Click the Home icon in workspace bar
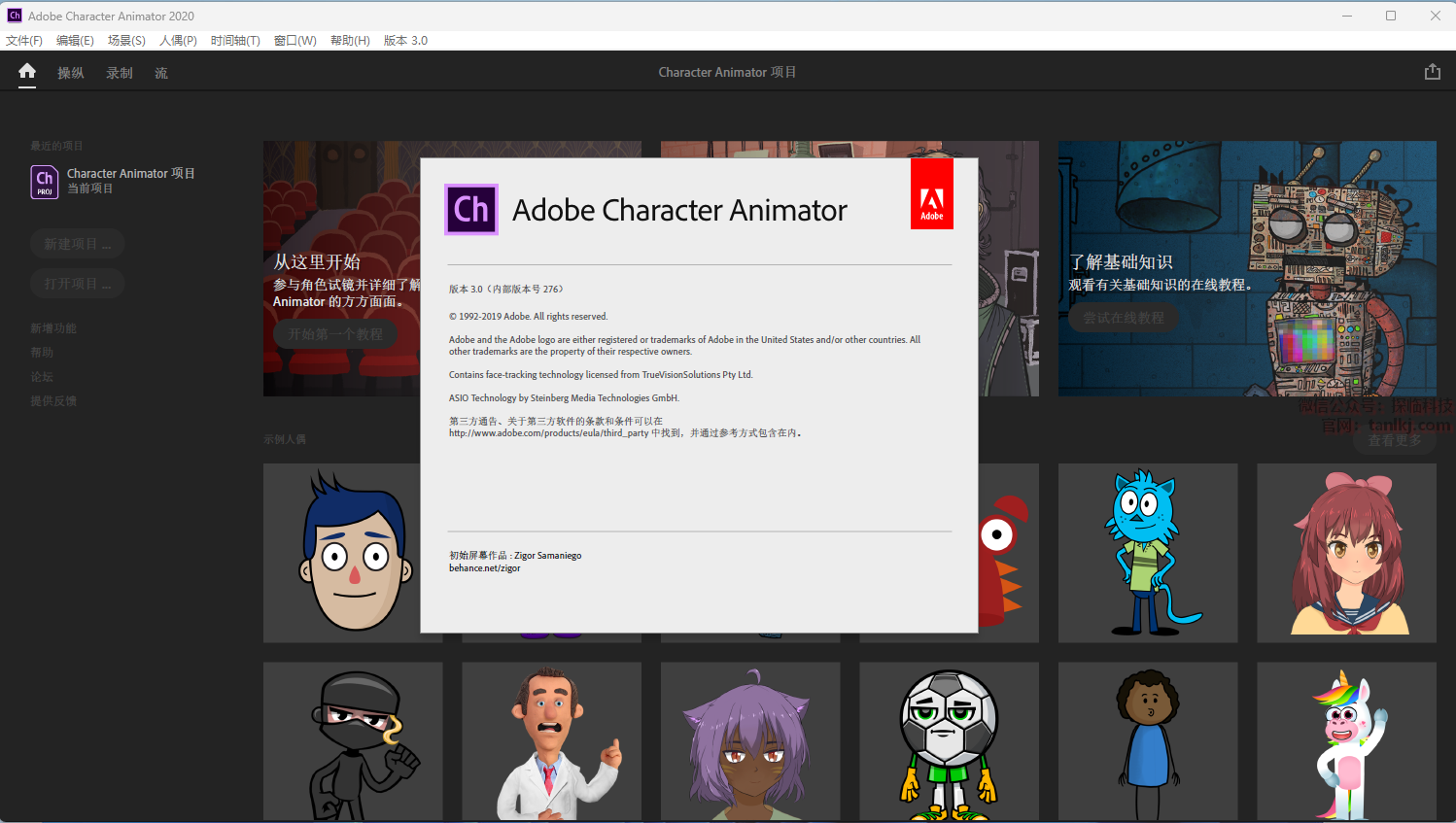This screenshot has width=1456, height=823. tap(27, 72)
